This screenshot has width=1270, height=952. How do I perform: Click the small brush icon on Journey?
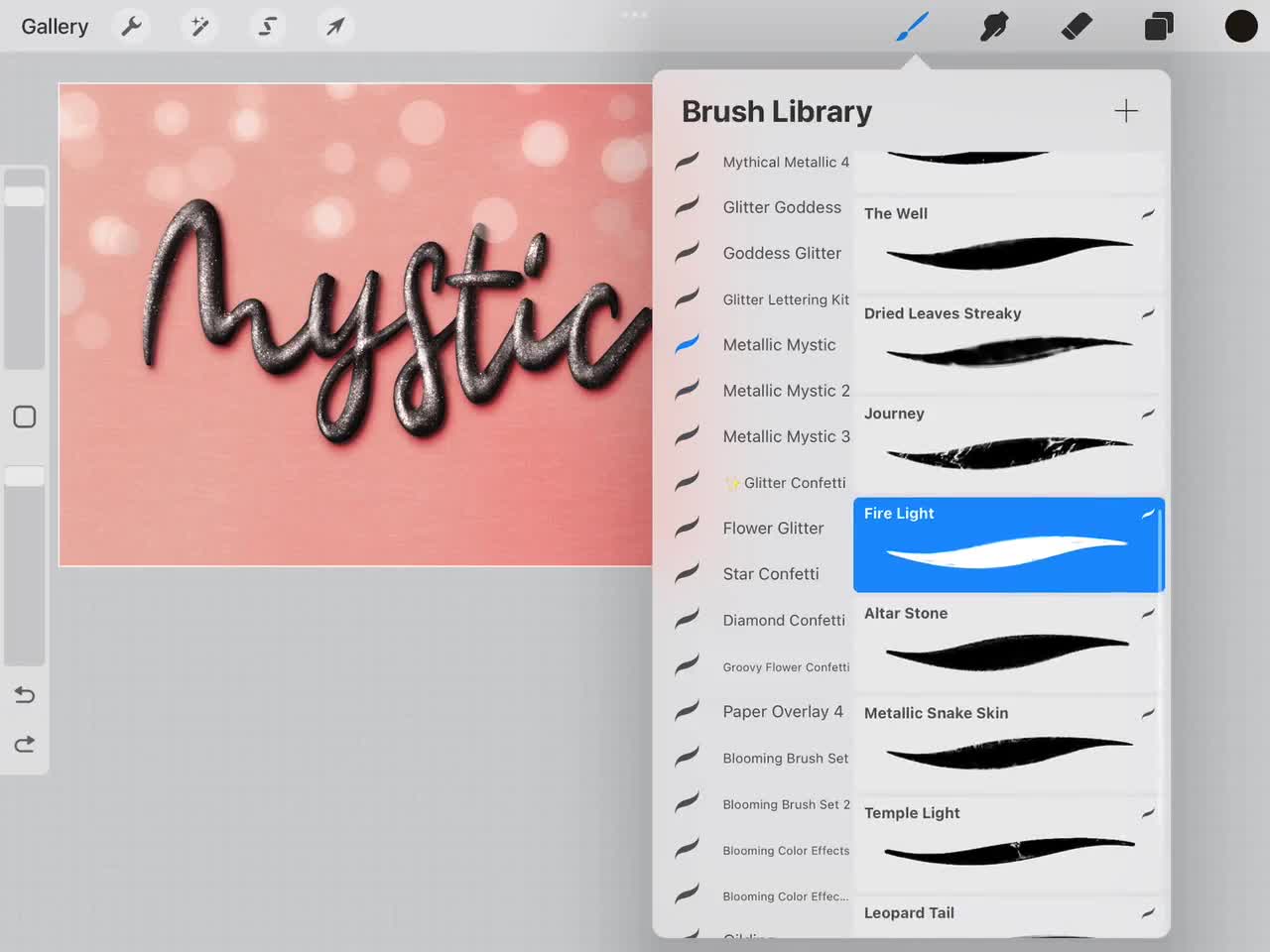pyautogui.click(x=1148, y=414)
